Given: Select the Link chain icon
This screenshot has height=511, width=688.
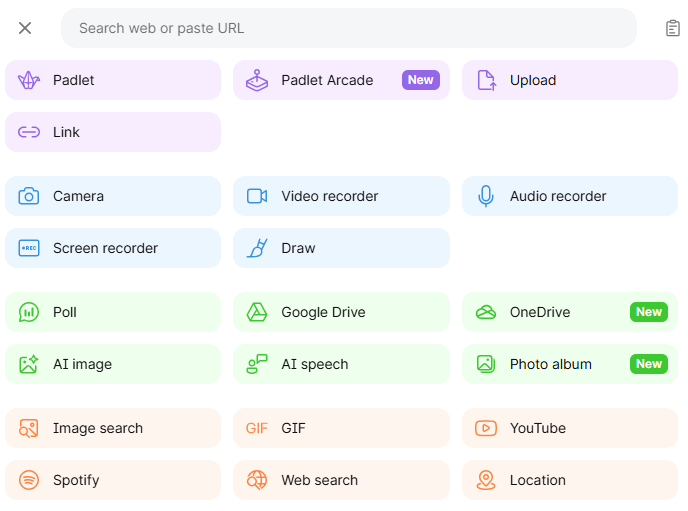Looking at the screenshot, I should coord(29,132).
